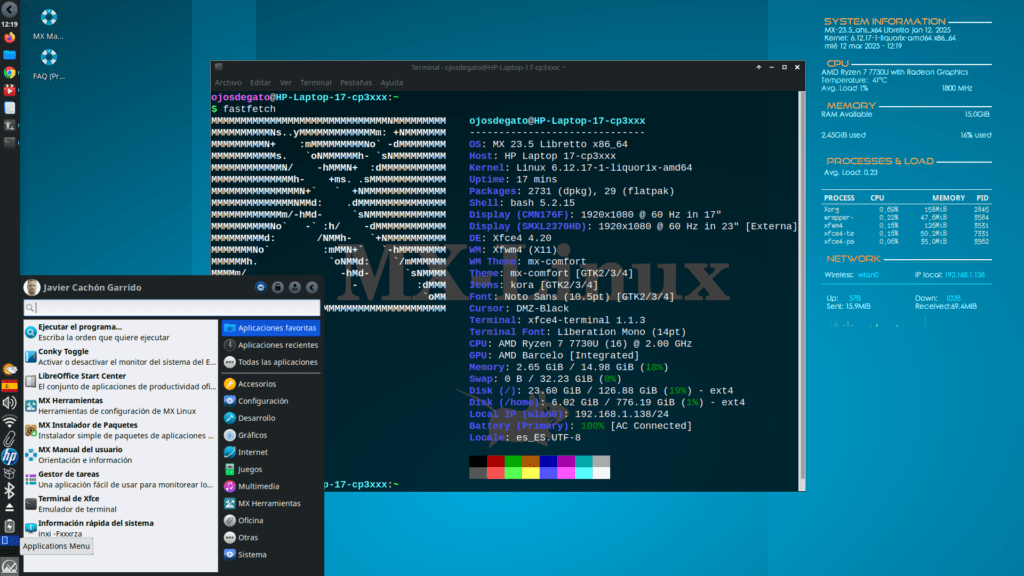The height and width of the screenshot is (576, 1024).
Task: Click the terminal window menu icon in titlebar
Action: point(219,67)
